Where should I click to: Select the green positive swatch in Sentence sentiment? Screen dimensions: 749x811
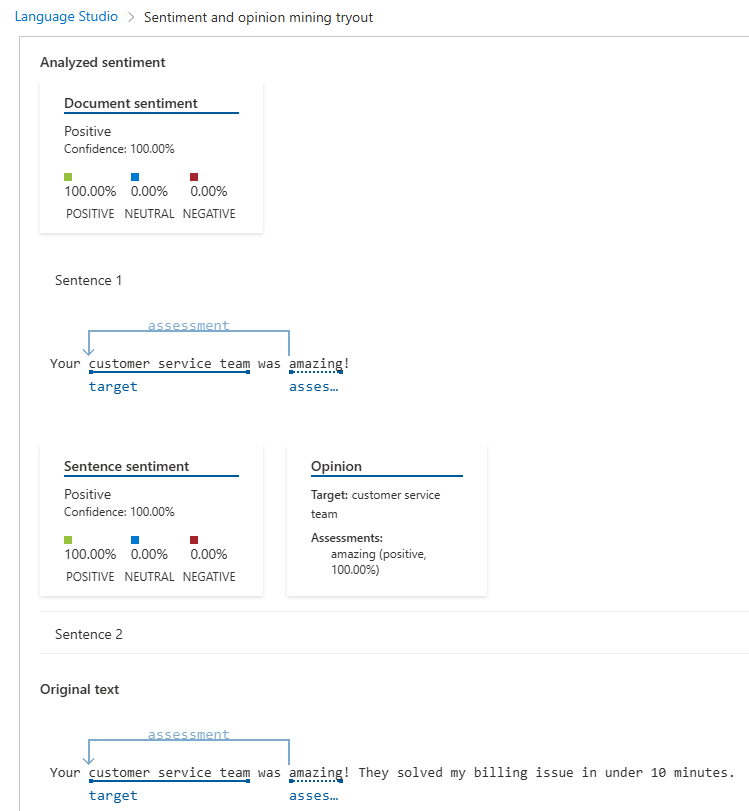click(x=67, y=539)
